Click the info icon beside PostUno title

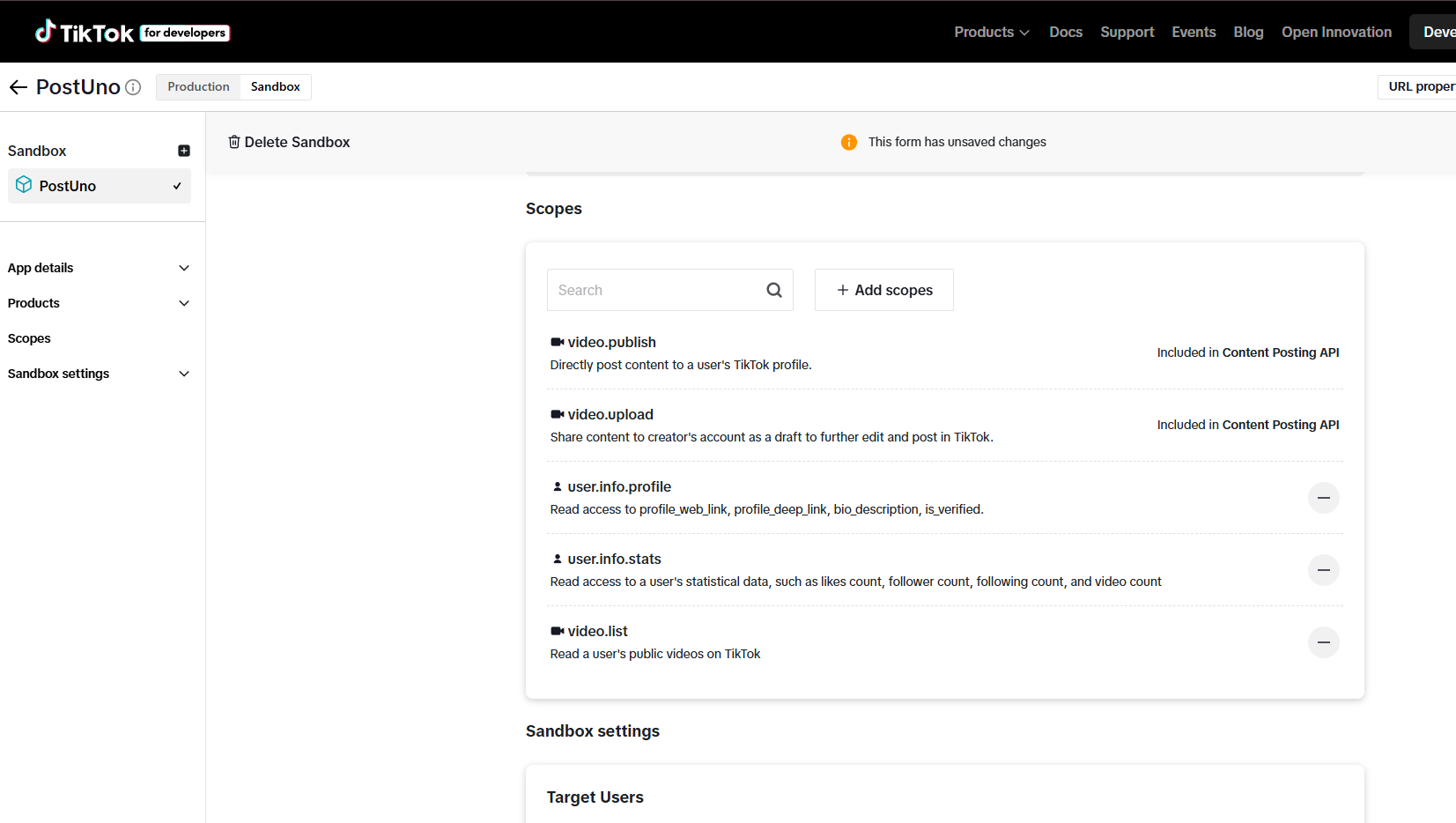(x=133, y=87)
